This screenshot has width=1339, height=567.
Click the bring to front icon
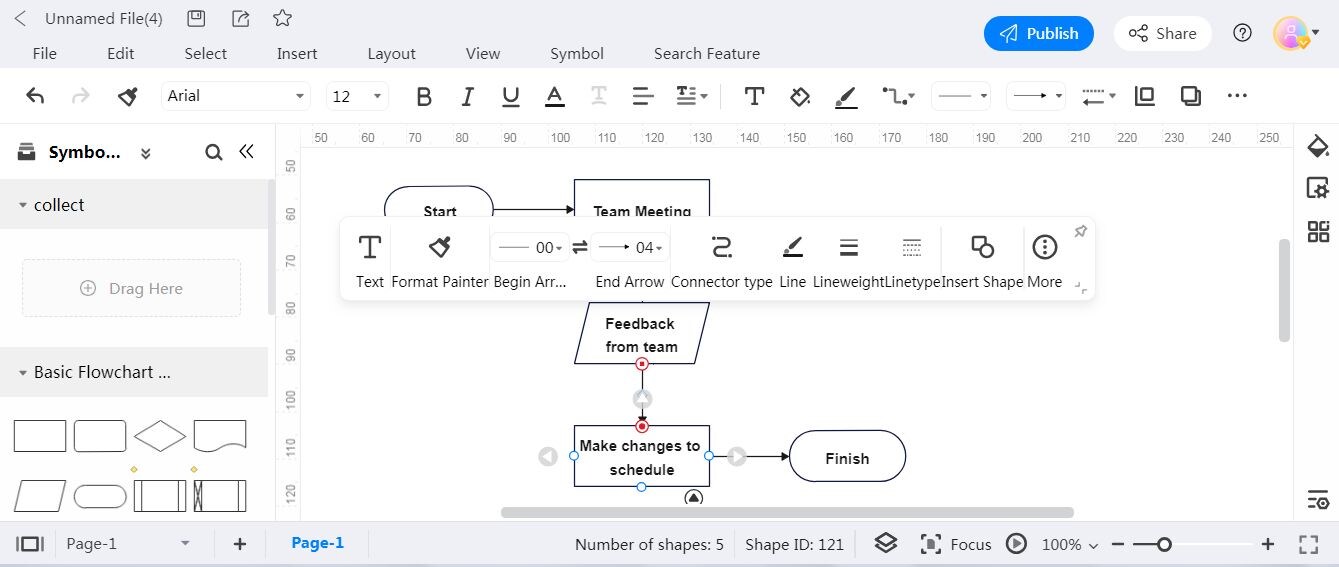[1145, 96]
